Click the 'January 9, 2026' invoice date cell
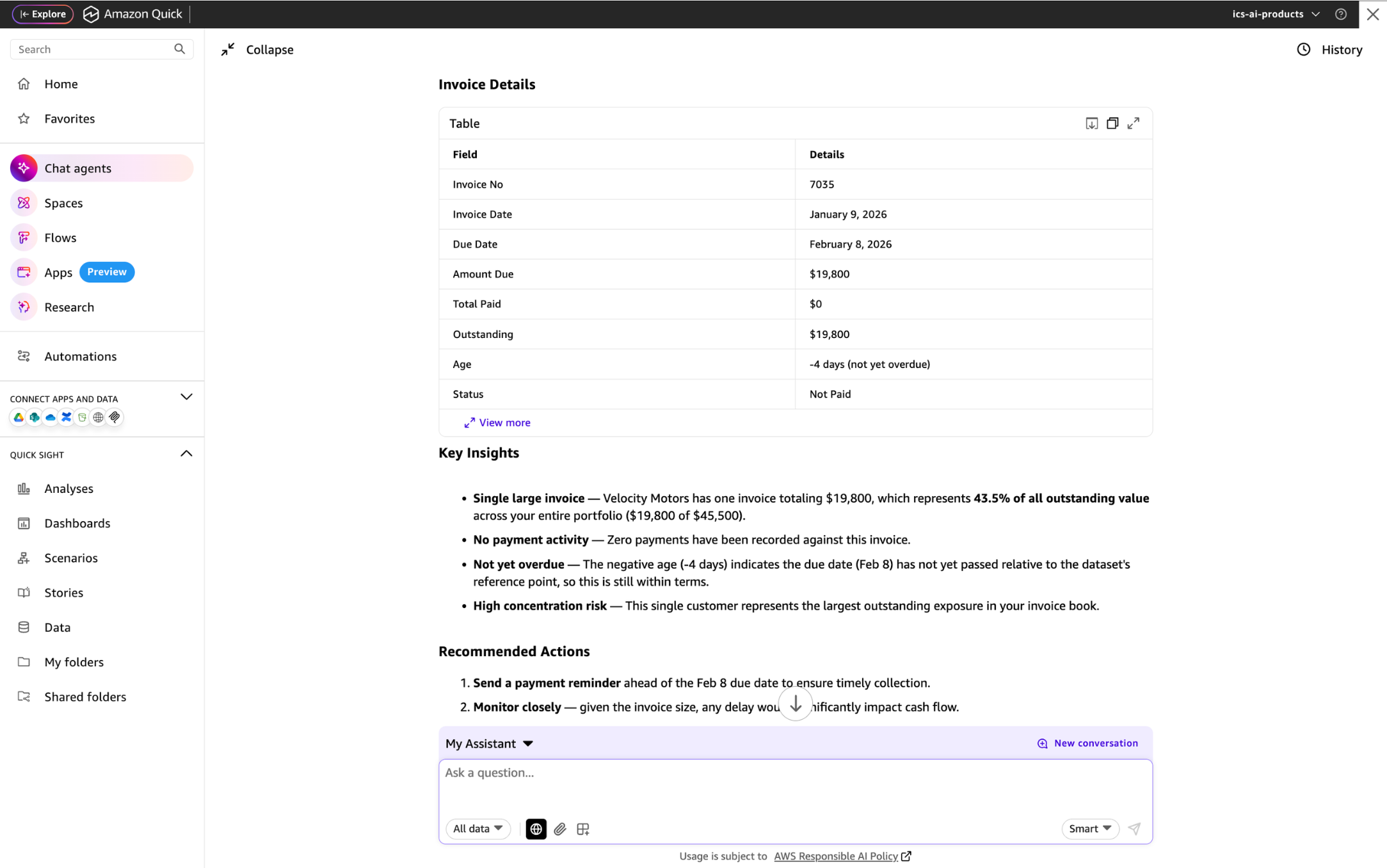The width and height of the screenshot is (1387, 868). click(x=973, y=214)
